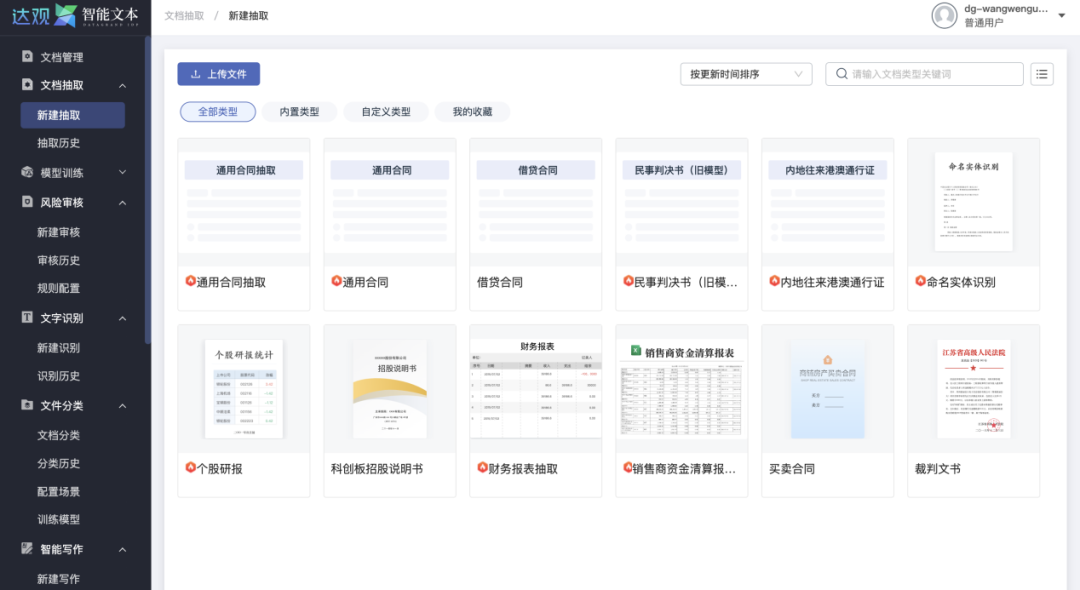Viewport: 1080px width, 590px height.
Task: Click the 模型训练 sidebar icon
Action: [27, 172]
